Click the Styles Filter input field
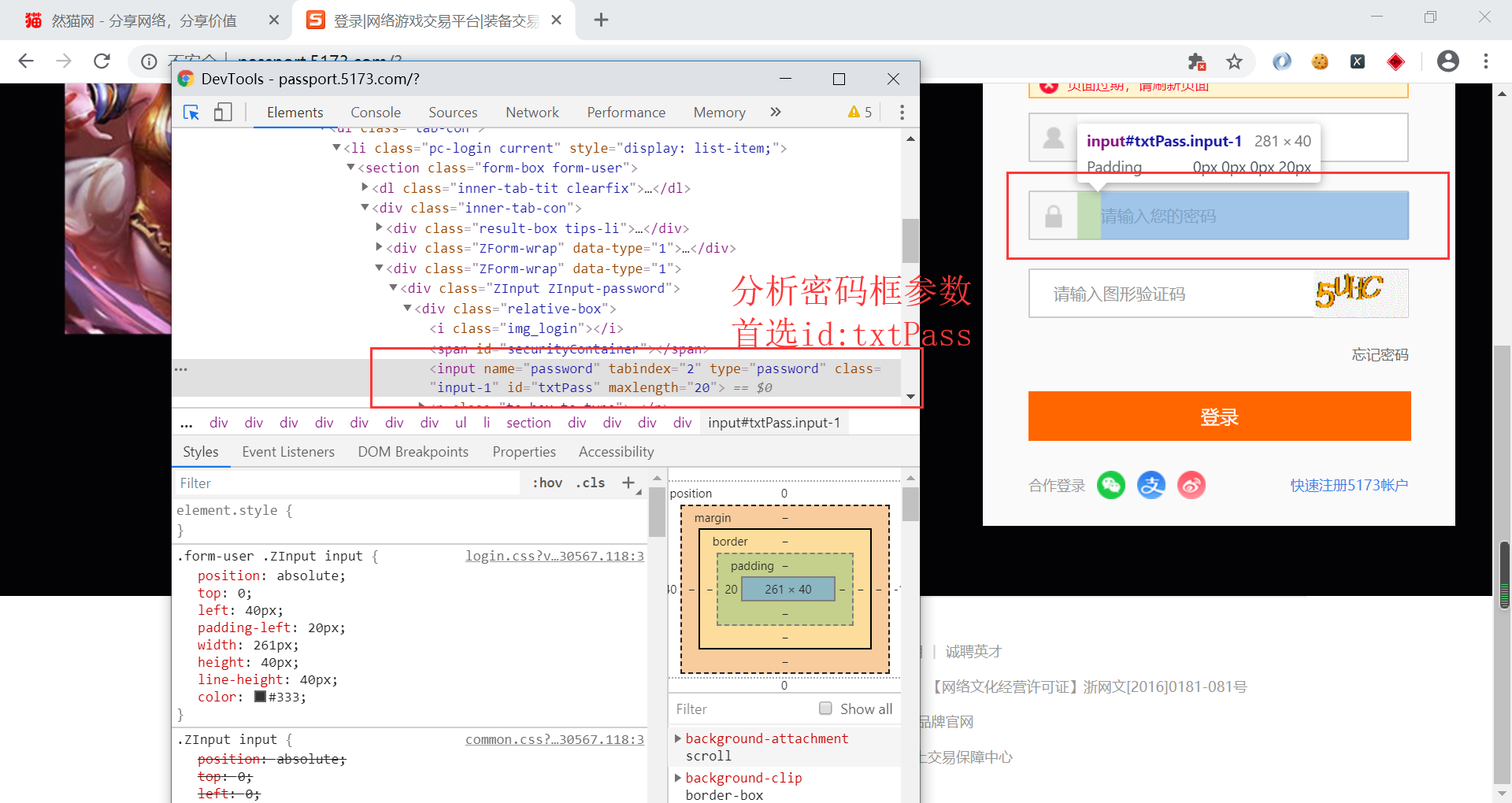 coord(346,483)
